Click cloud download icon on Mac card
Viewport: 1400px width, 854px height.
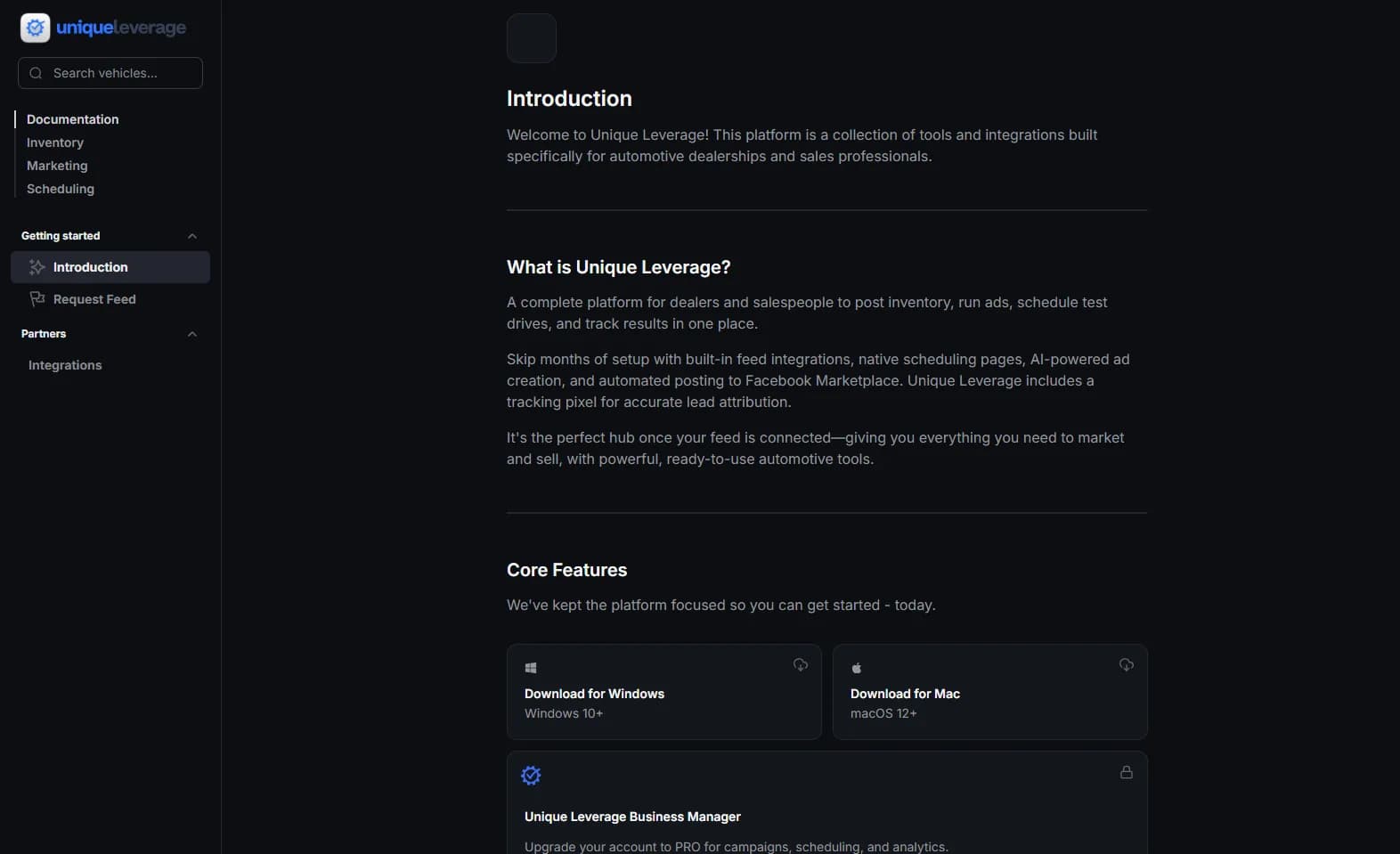(1127, 665)
